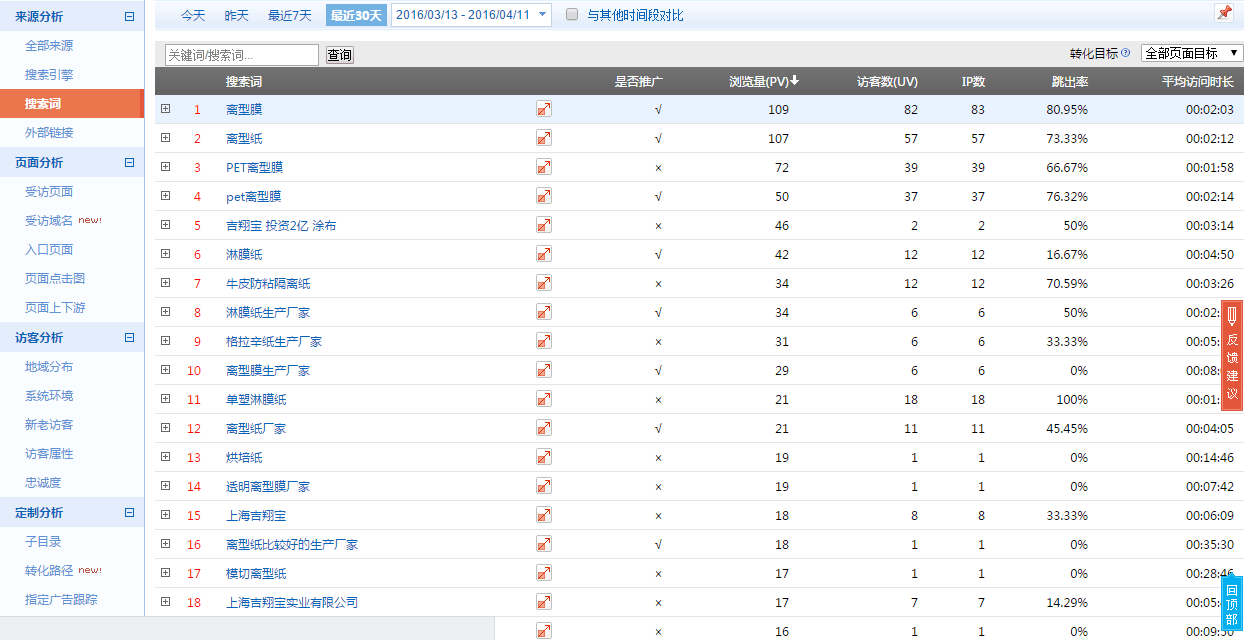
Task: Enable 与其他时间段对比 checkbox
Action: tap(572, 15)
